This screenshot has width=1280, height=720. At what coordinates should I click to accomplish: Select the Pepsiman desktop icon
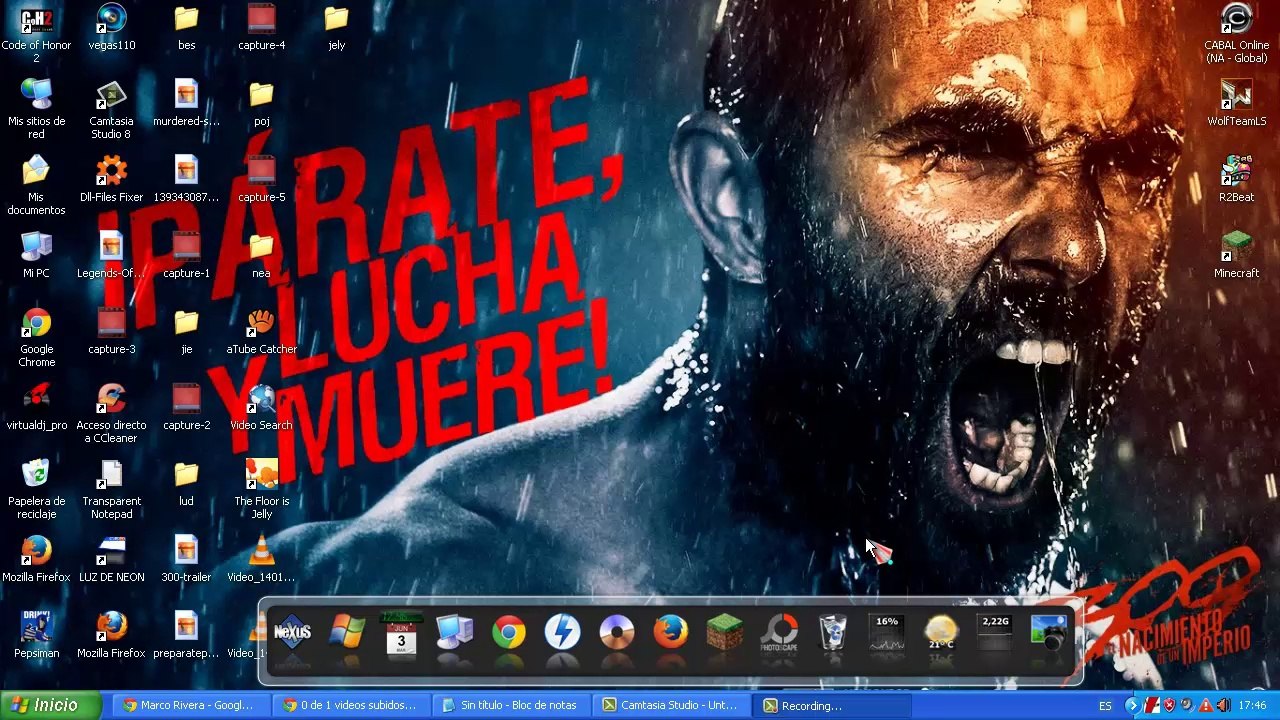(36, 635)
